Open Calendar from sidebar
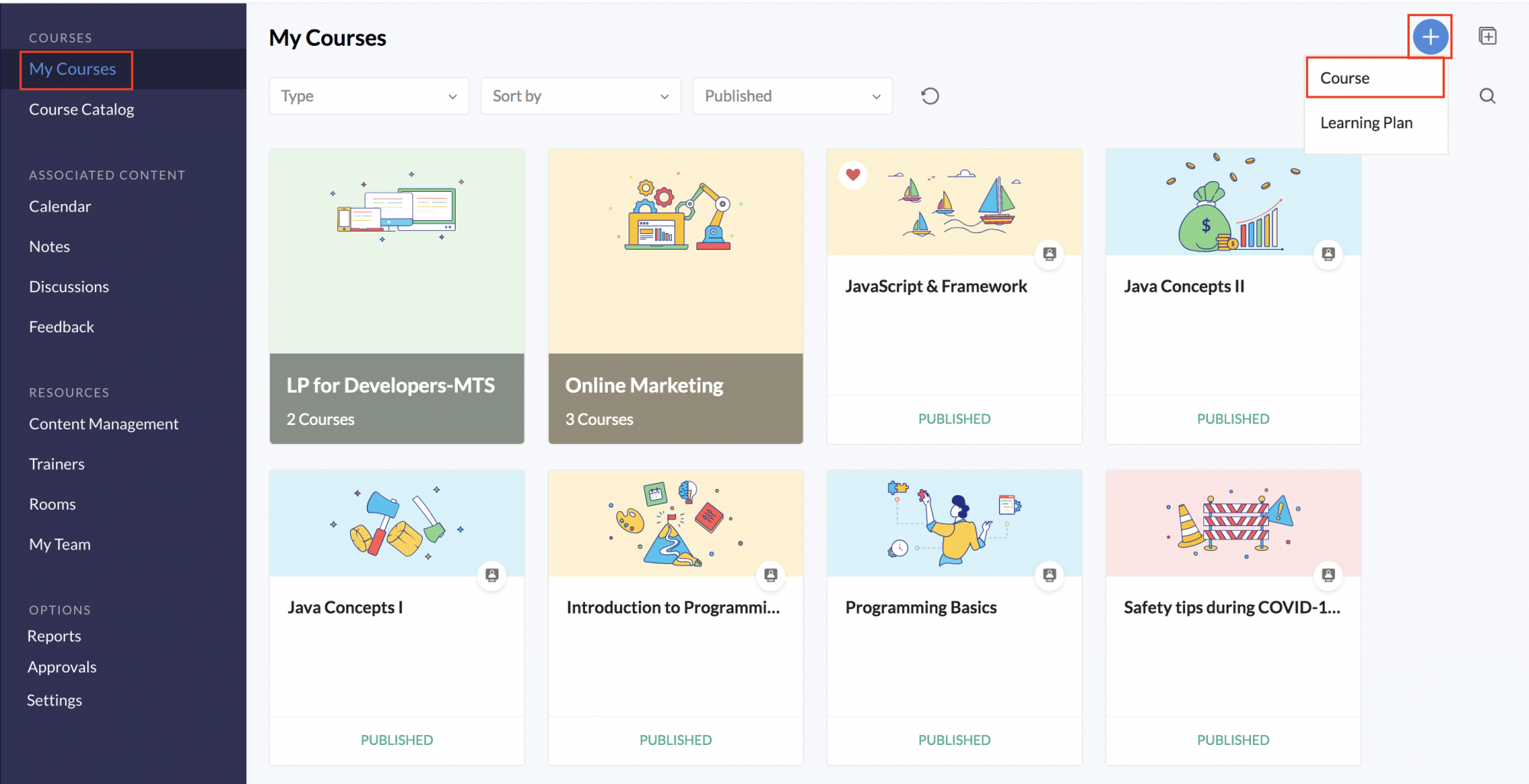The image size is (1529, 784). (60, 206)
